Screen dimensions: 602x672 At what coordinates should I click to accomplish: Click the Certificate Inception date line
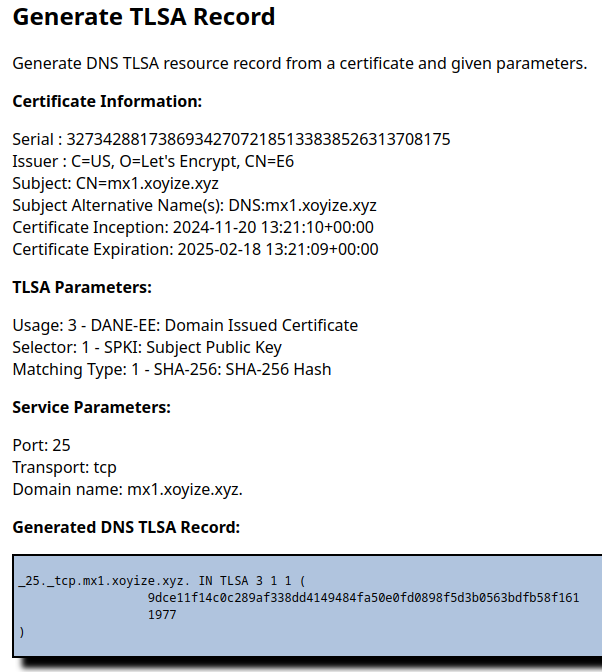click(x=193, y=227)
